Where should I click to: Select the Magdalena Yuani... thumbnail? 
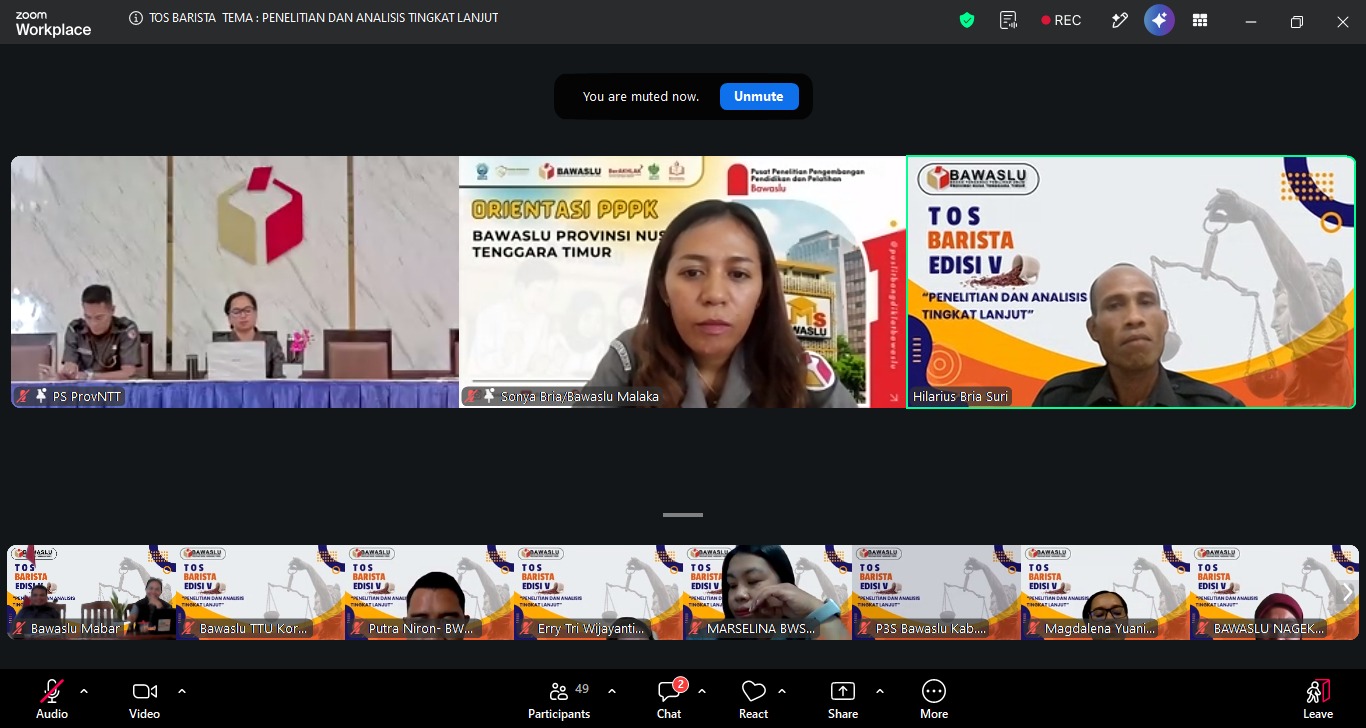click(1106, 592)
